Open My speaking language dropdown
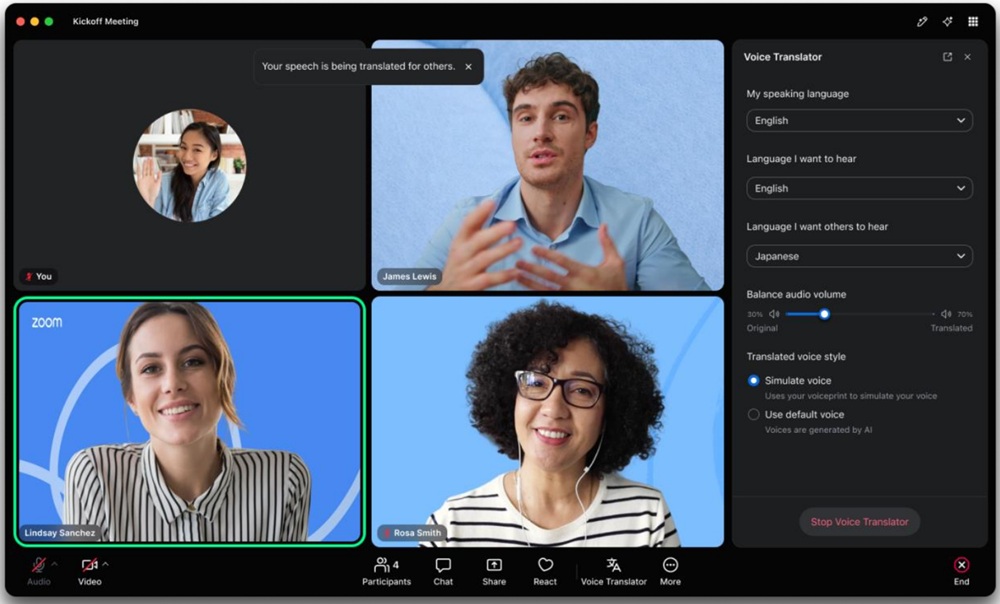 (x=859, y=121)
